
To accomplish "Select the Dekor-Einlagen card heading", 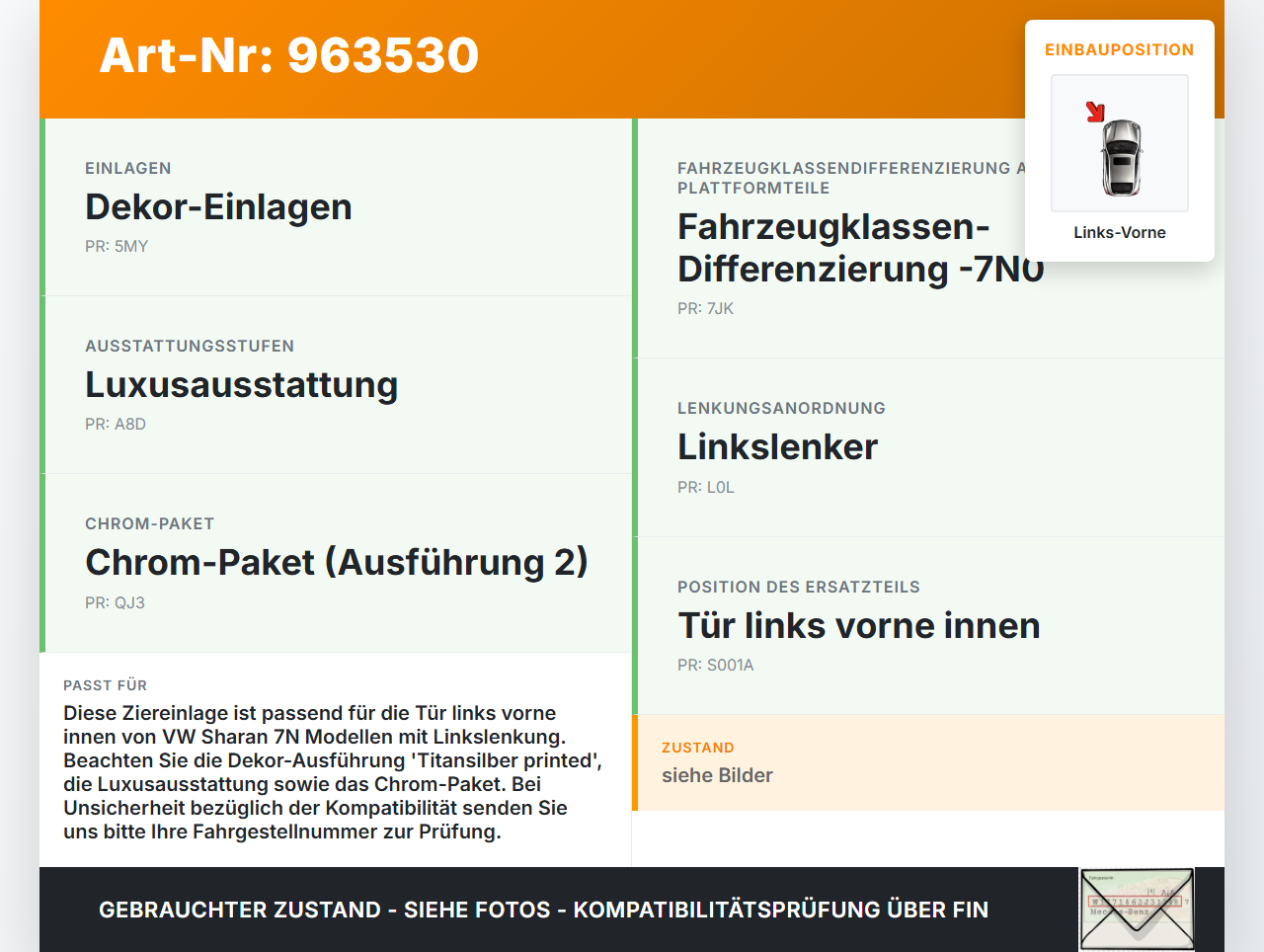I will coord(218,207).
